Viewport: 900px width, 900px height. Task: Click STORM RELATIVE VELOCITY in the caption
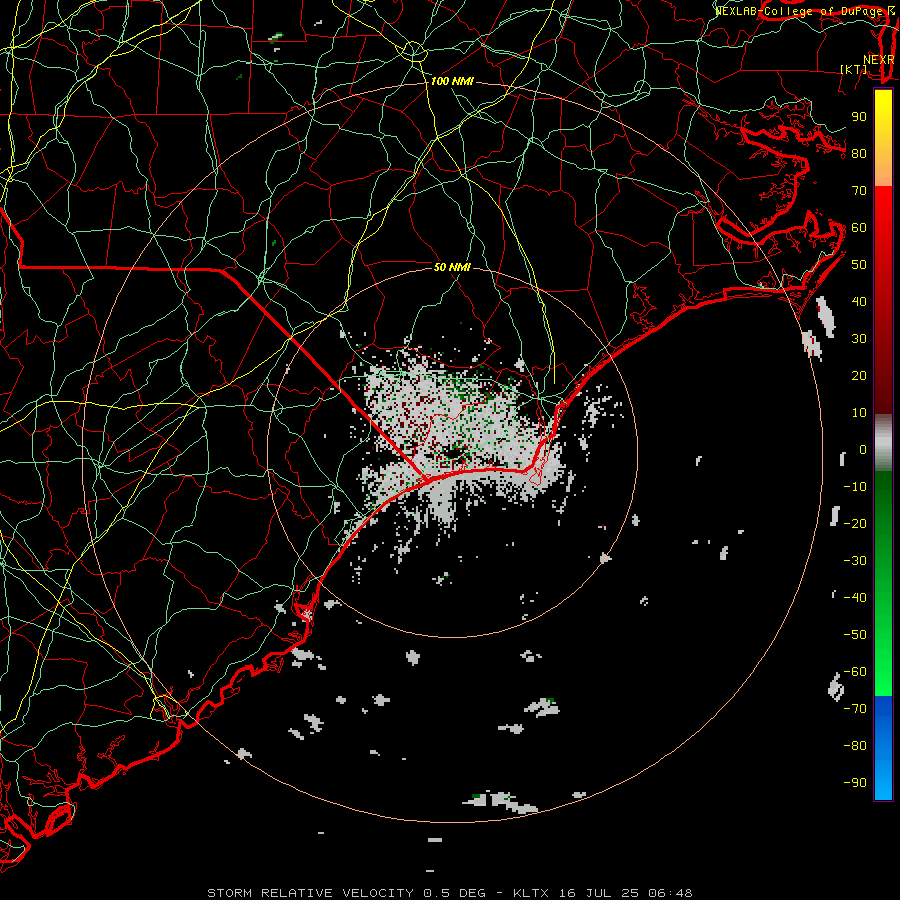pos(310,893)
